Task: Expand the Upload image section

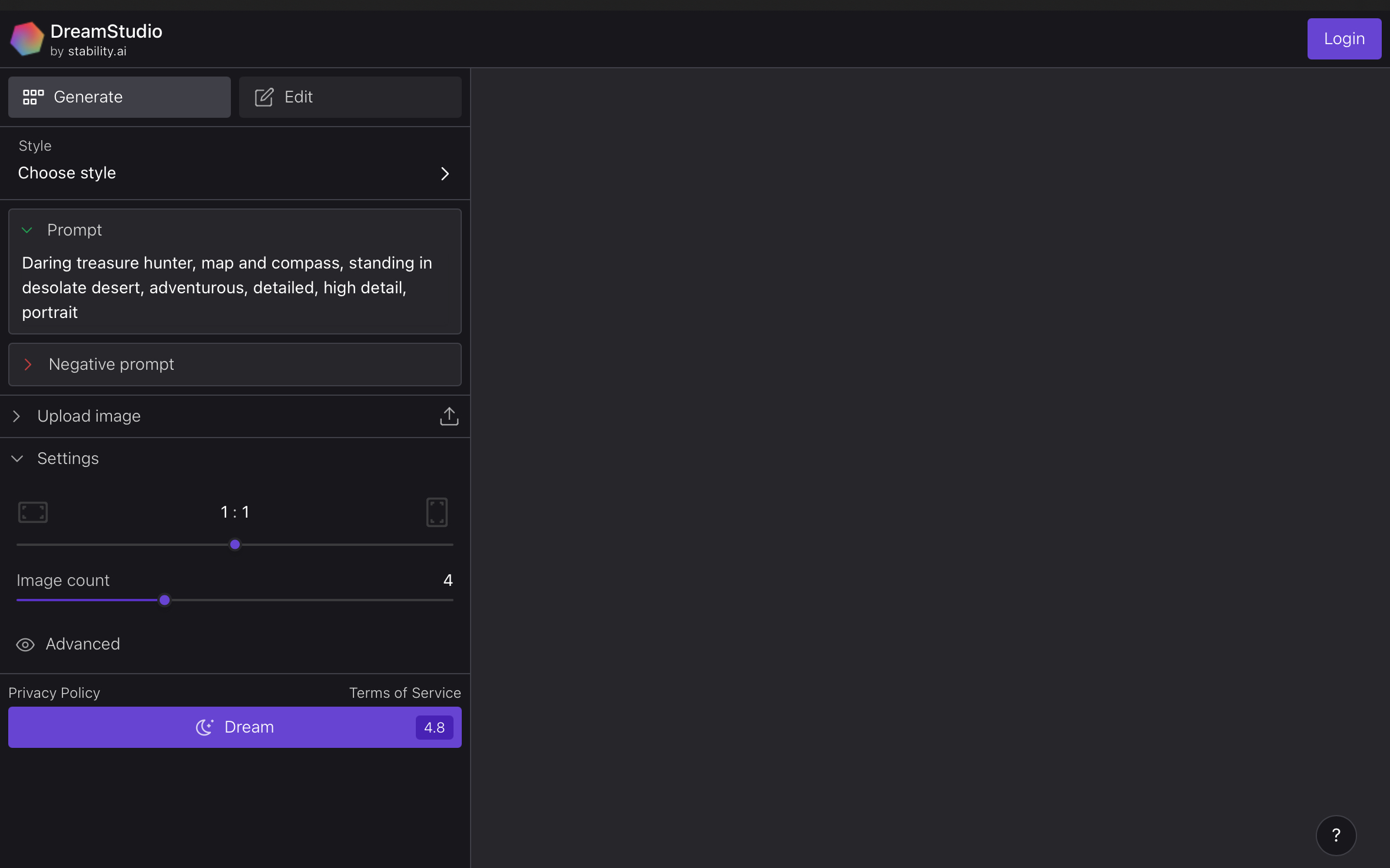Action: coord(235,416)
